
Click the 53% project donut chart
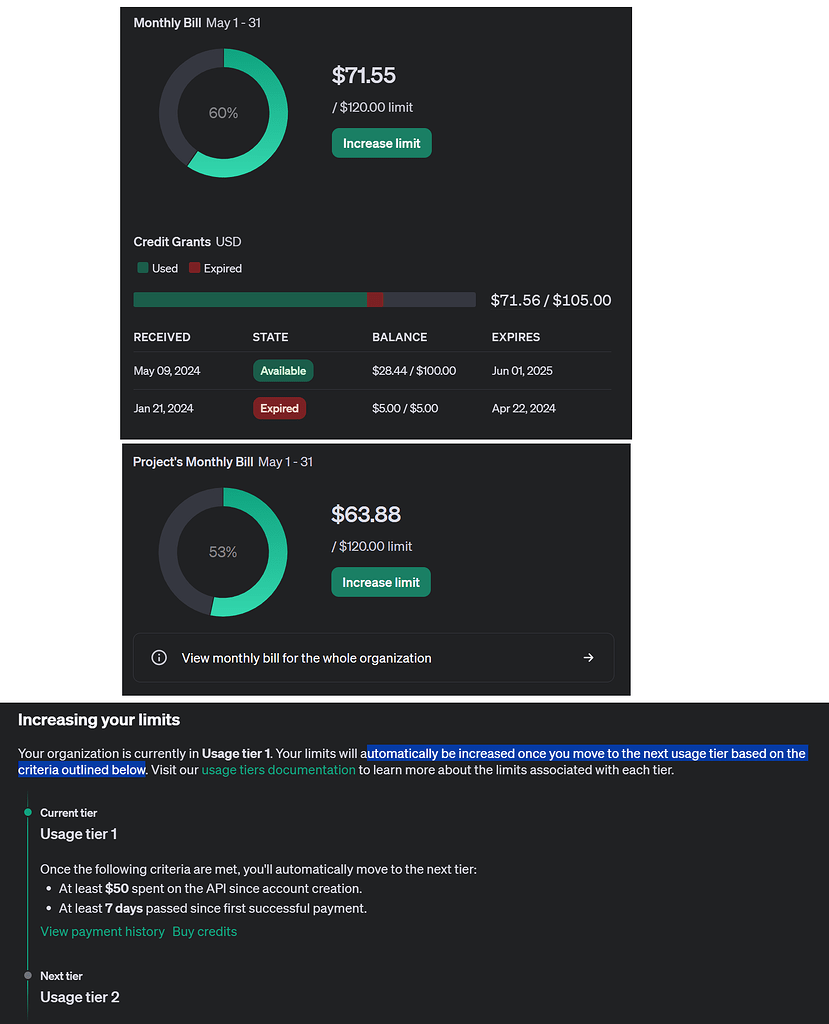click(x=222, y=551)
